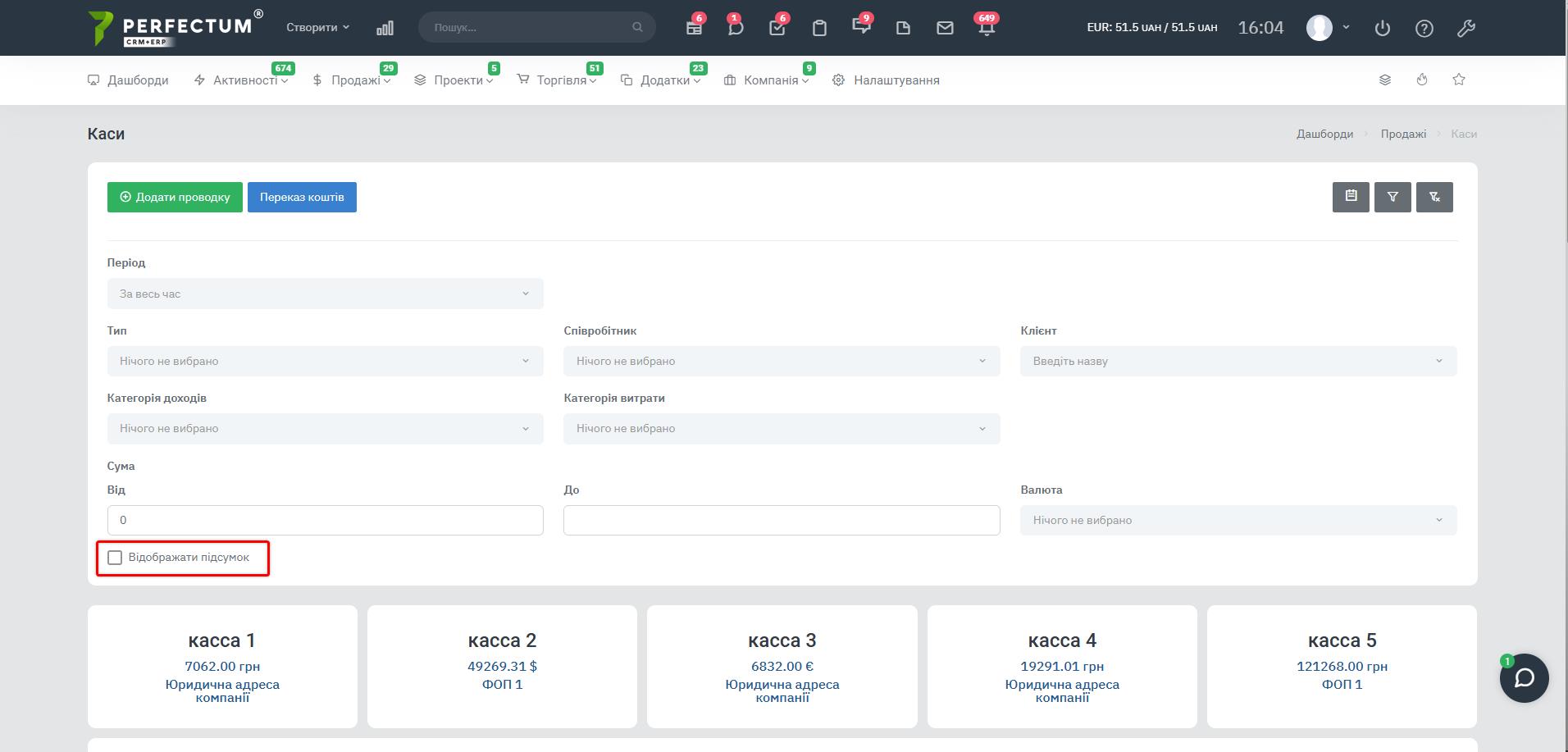
Task: Open the live chat bubble widget
Action: [1524, 678]
